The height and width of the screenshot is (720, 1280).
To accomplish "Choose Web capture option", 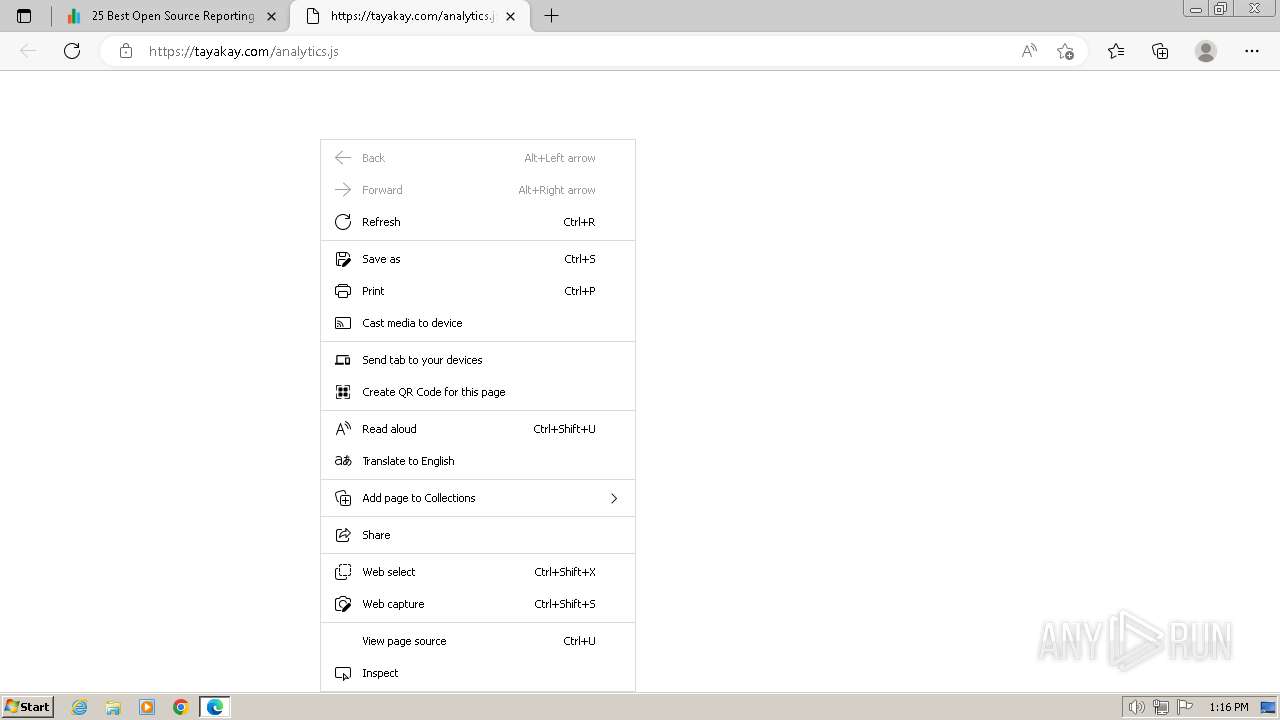I will [x=478, y=604].
